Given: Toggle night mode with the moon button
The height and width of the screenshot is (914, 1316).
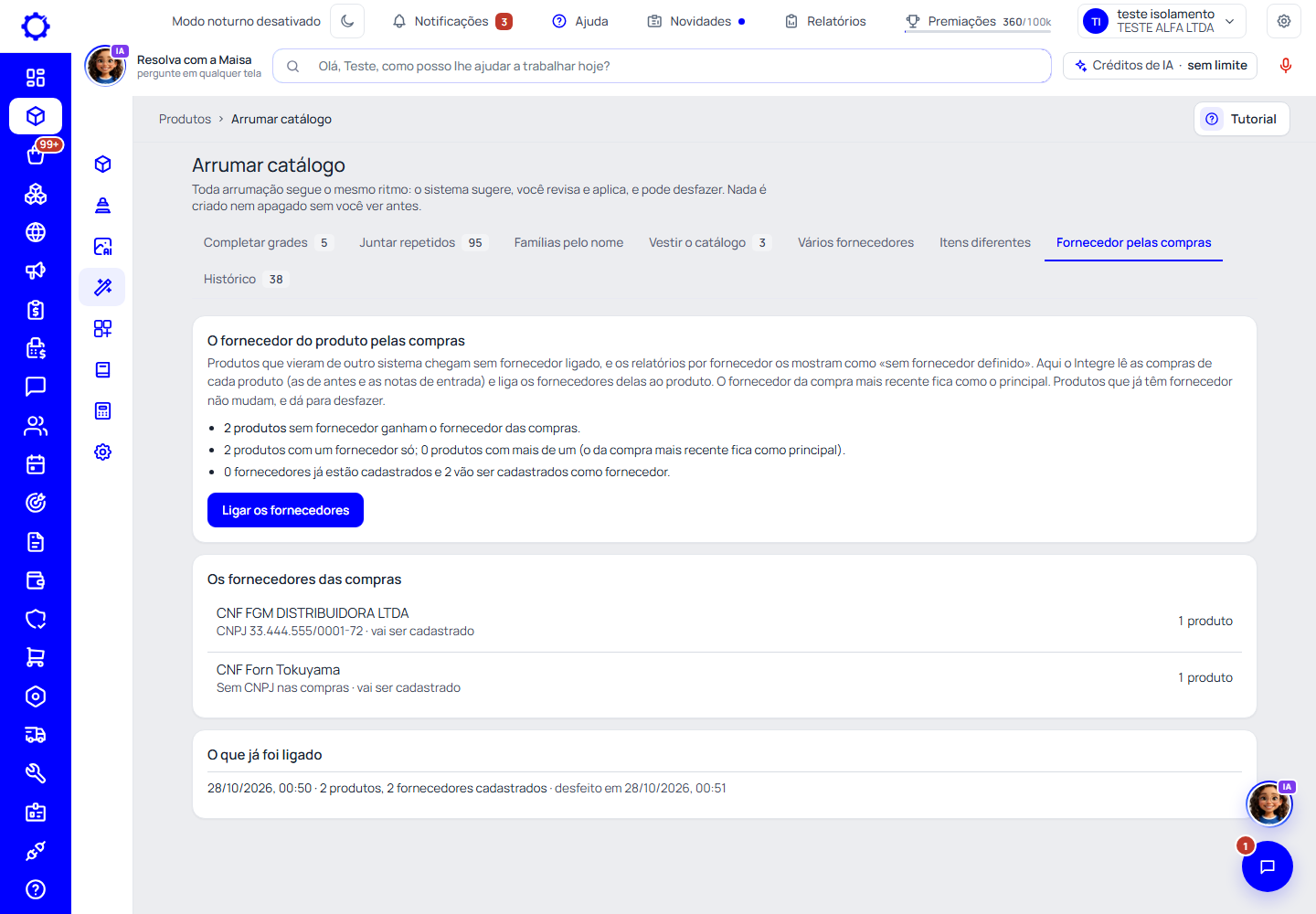Looking at the screenshot, I should (347, 21).
